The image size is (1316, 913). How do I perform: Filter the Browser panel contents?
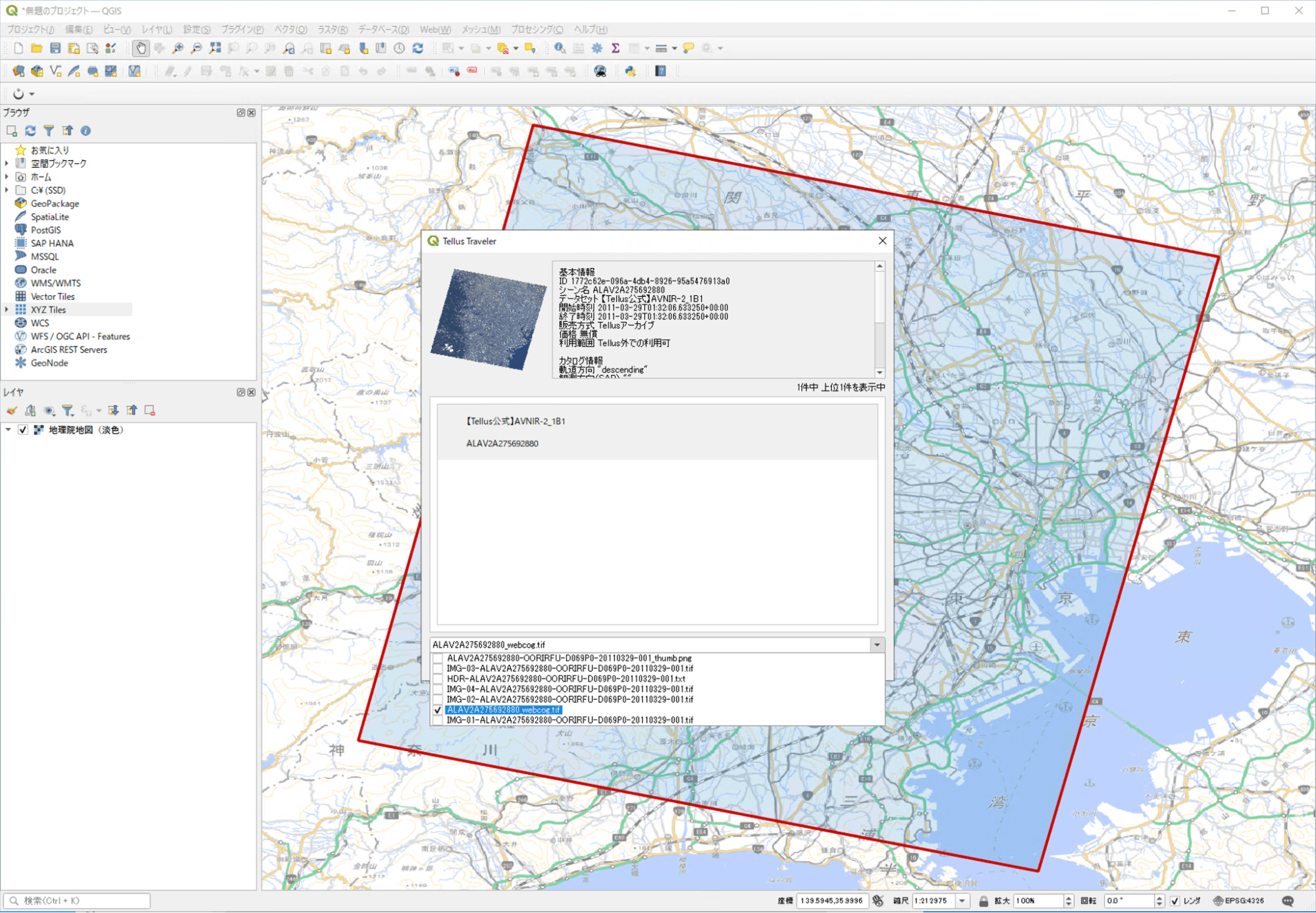click(49, 131)
